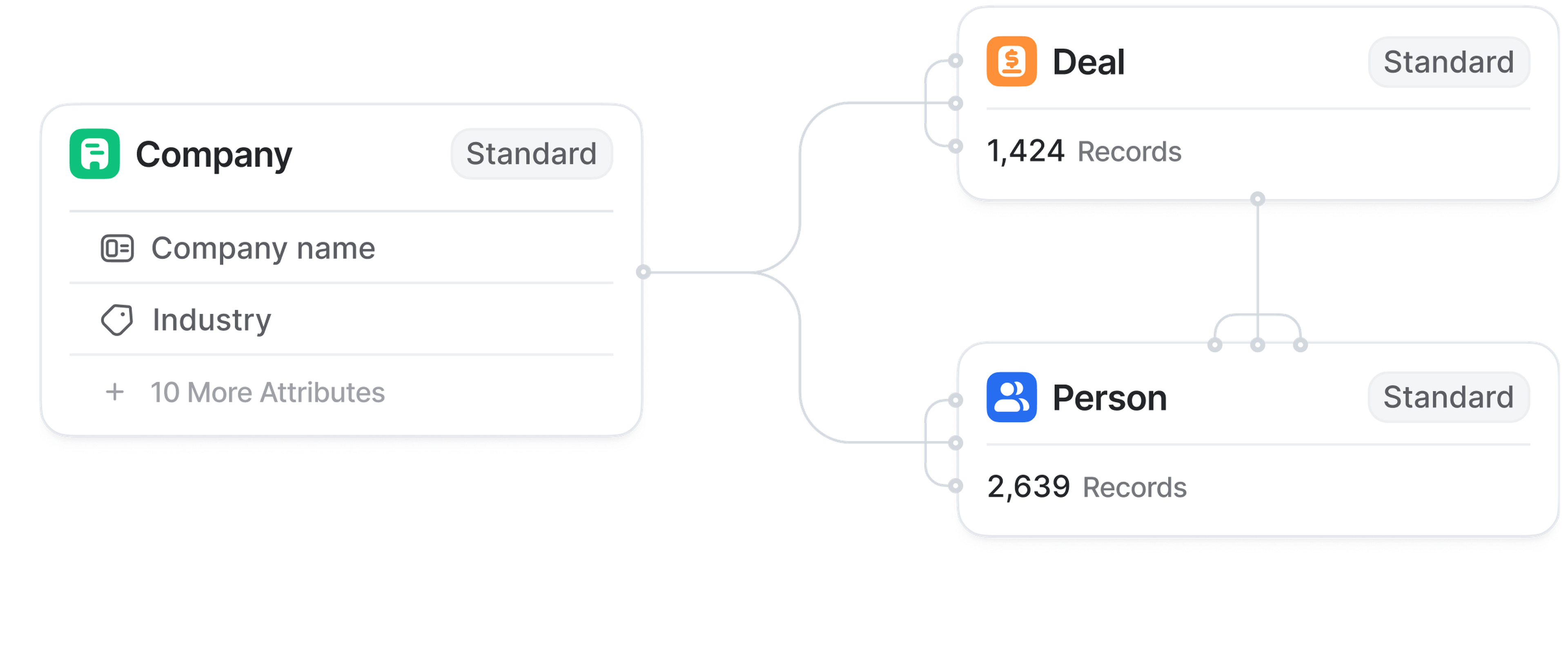Viewport: 1568px width, 646px height.
Task: Click the Standard badge on Company card
Action: 531,154
